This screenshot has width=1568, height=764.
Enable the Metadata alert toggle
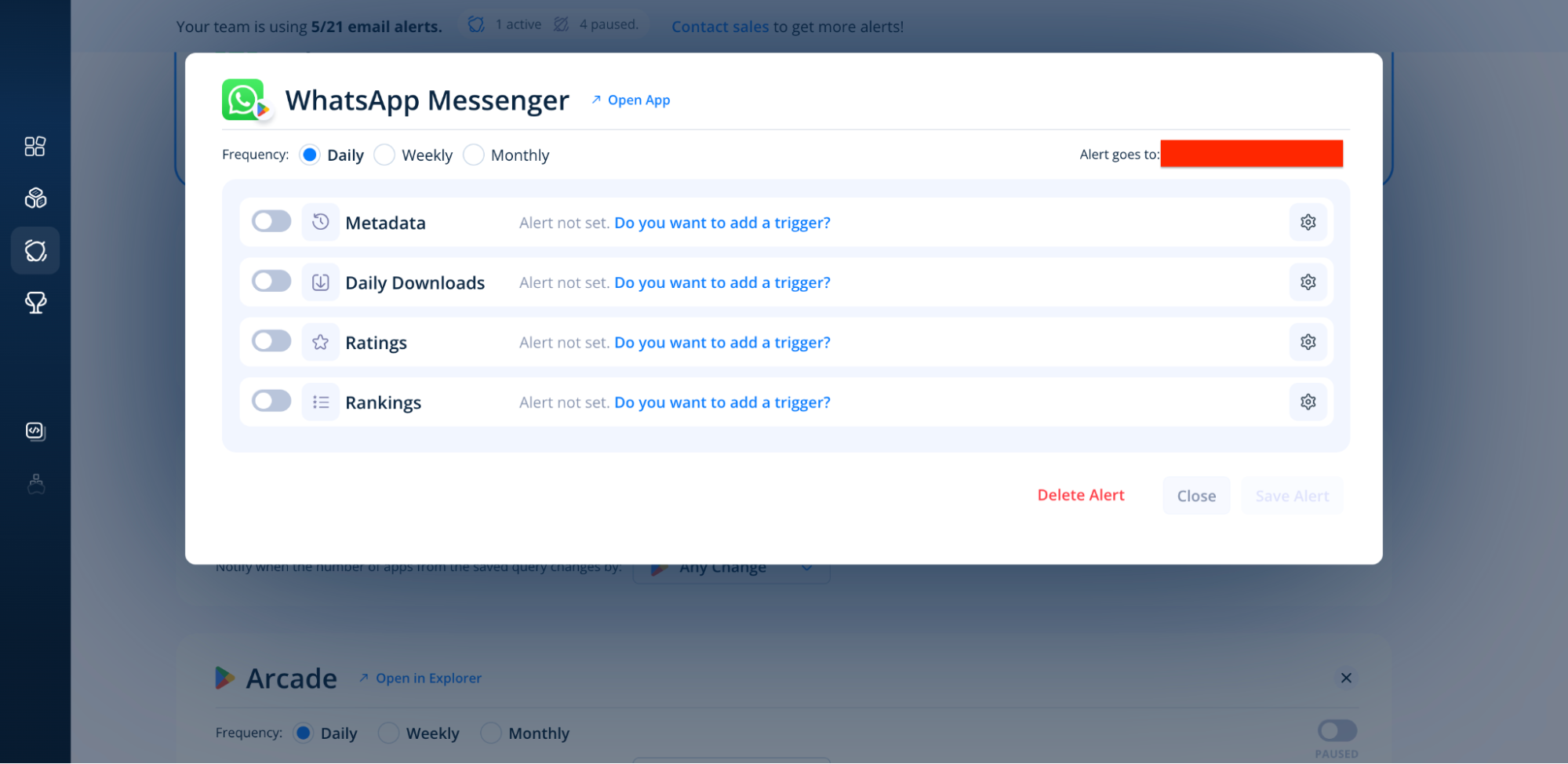tap(271, 222)
